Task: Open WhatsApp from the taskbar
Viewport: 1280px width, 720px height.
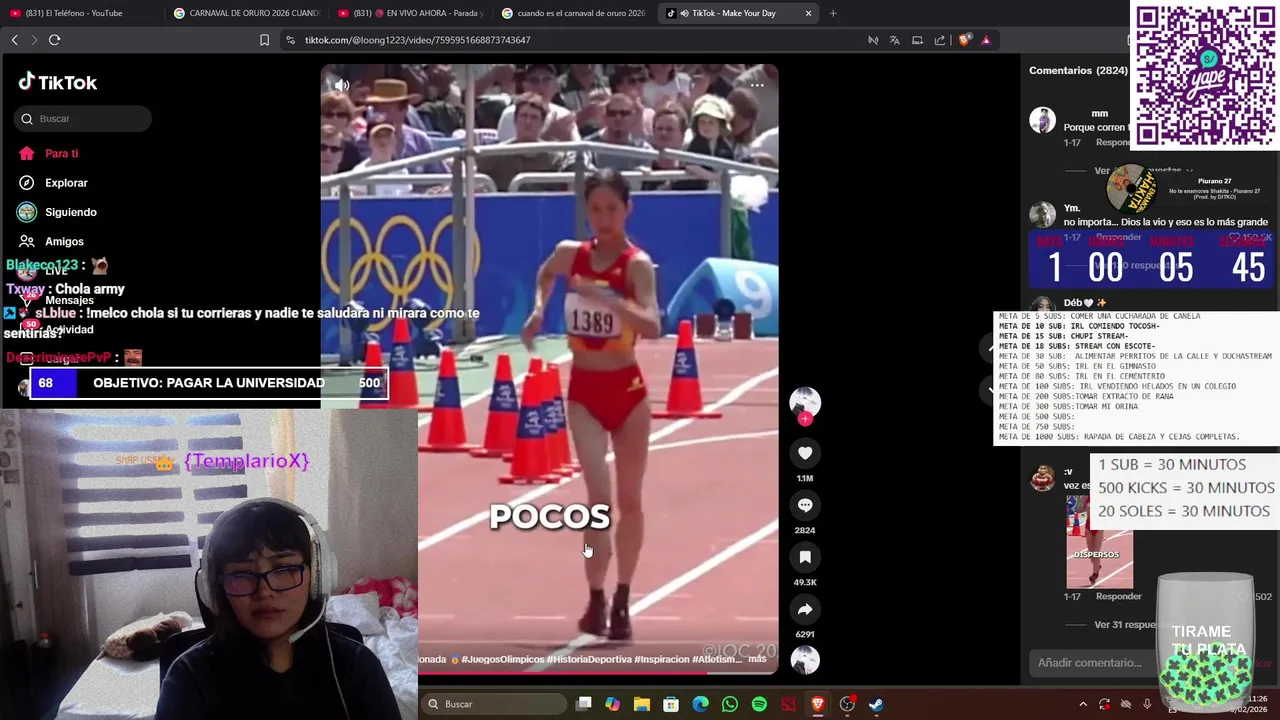Action: (x=730, y=704)
